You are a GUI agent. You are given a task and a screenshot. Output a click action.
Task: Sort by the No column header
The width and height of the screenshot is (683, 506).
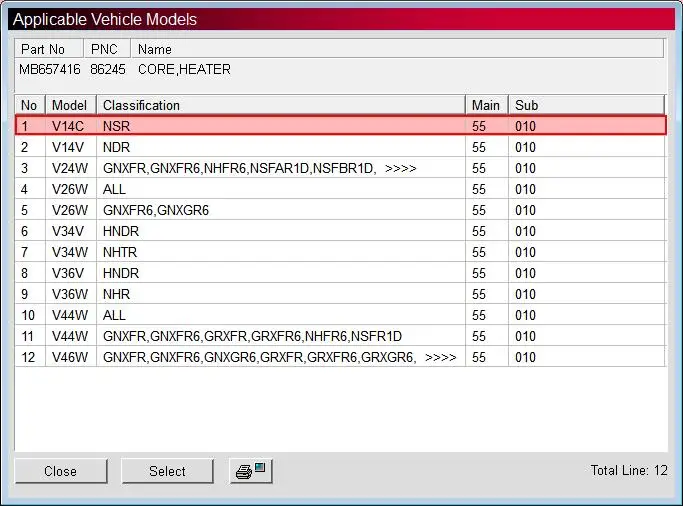30,105
